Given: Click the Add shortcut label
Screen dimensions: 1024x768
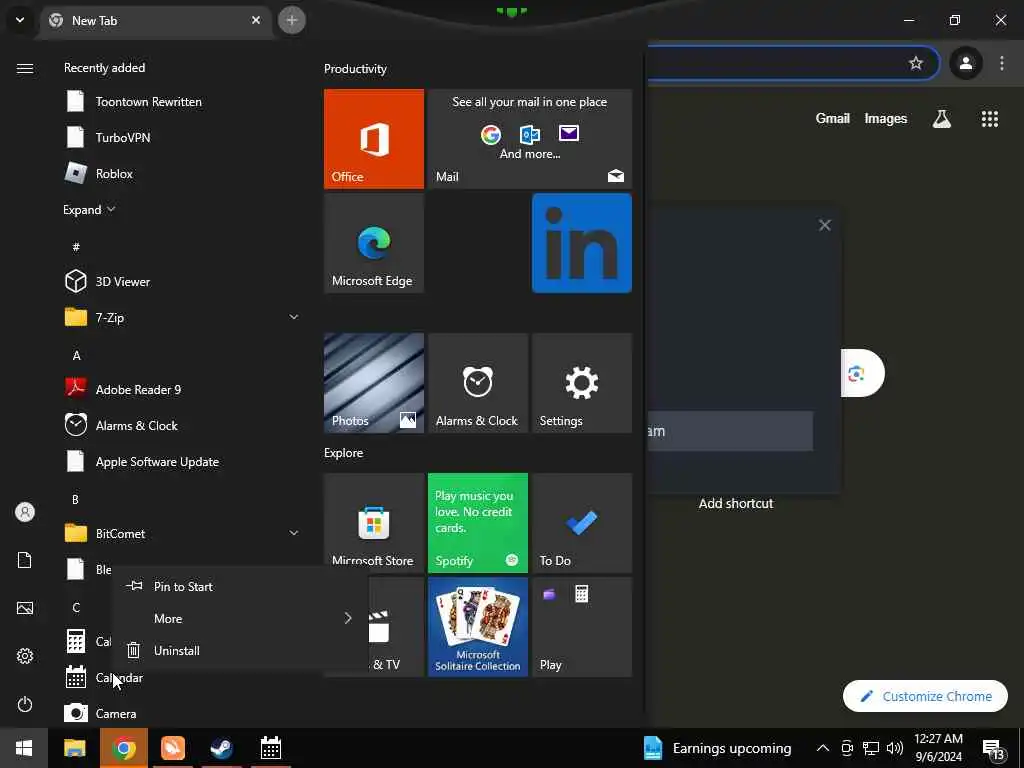Looking at the screenshot, I should coord(736,504).
